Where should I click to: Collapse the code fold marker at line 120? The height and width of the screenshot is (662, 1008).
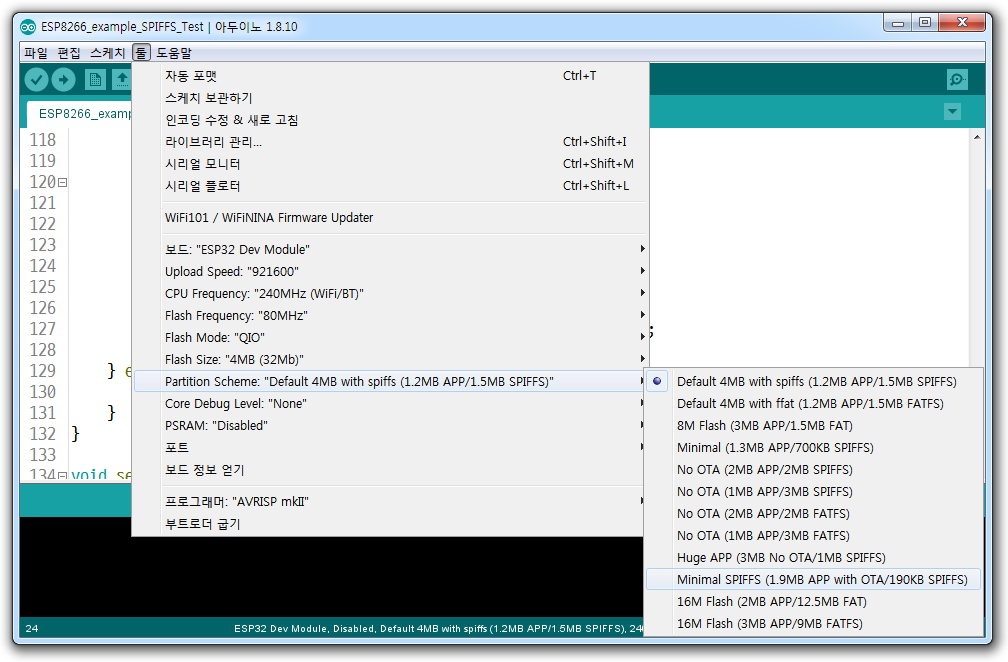[62, 183]
